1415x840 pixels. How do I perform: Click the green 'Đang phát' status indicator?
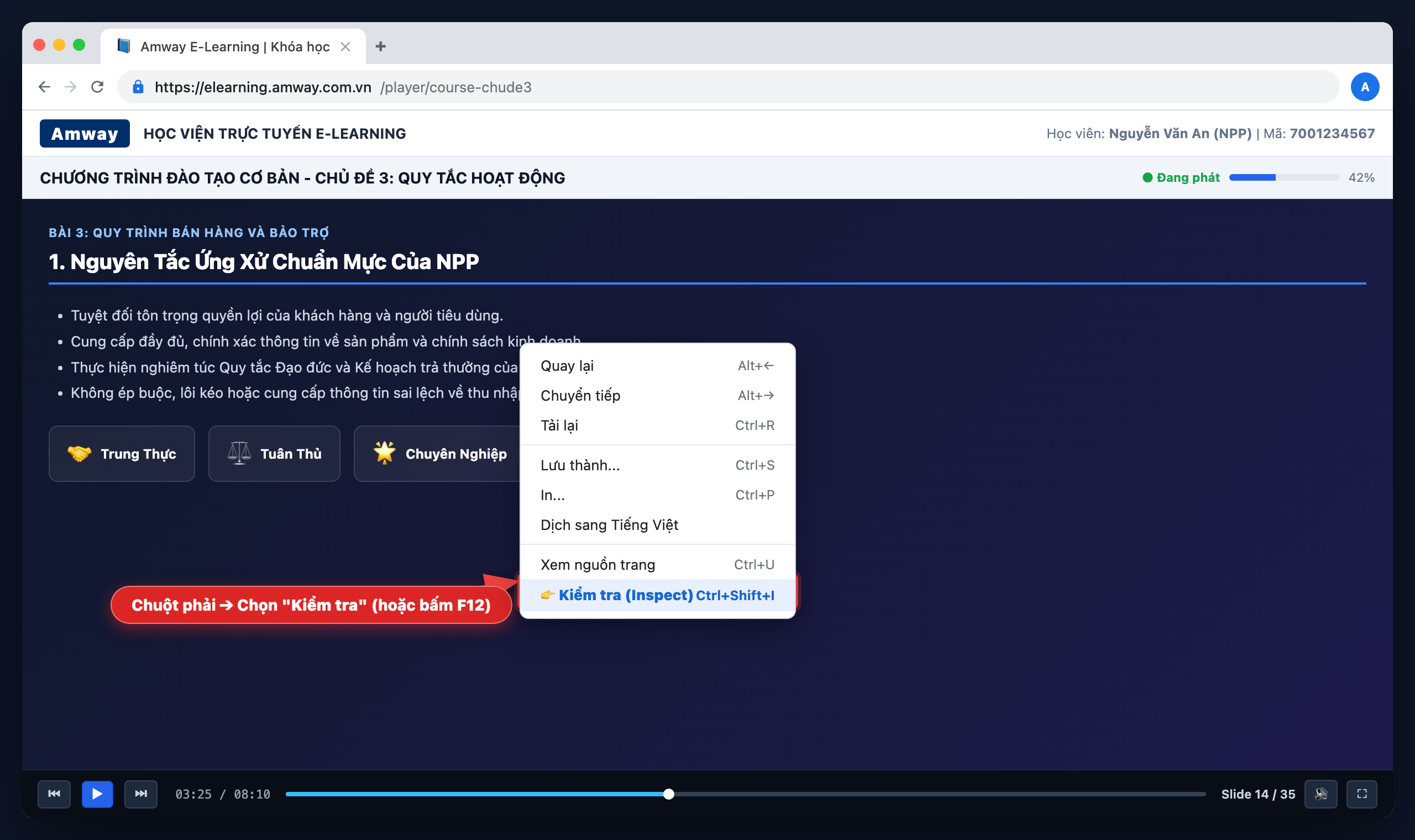(x=1181, y=178)
